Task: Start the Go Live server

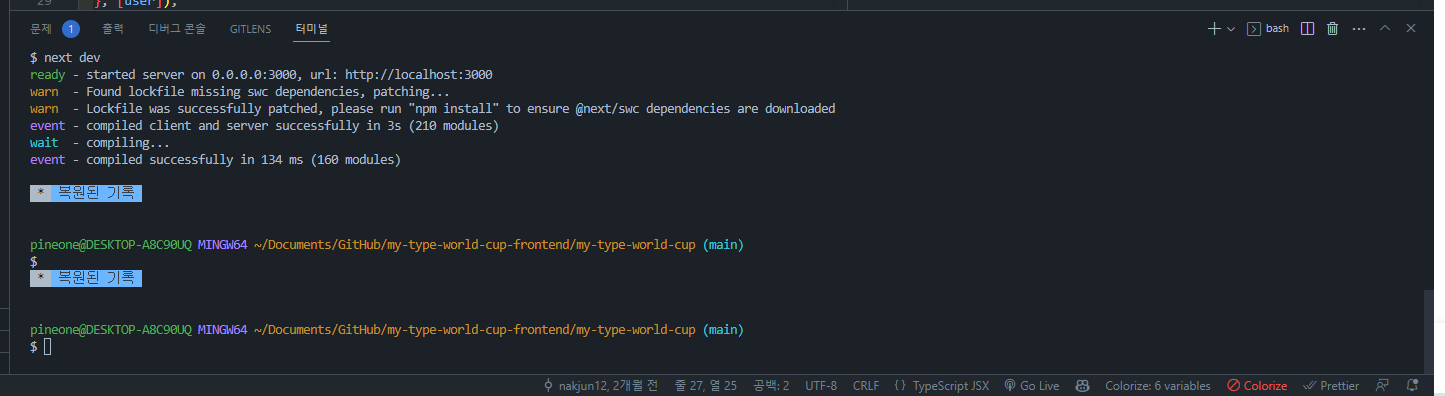Action: pos(1031,386)
